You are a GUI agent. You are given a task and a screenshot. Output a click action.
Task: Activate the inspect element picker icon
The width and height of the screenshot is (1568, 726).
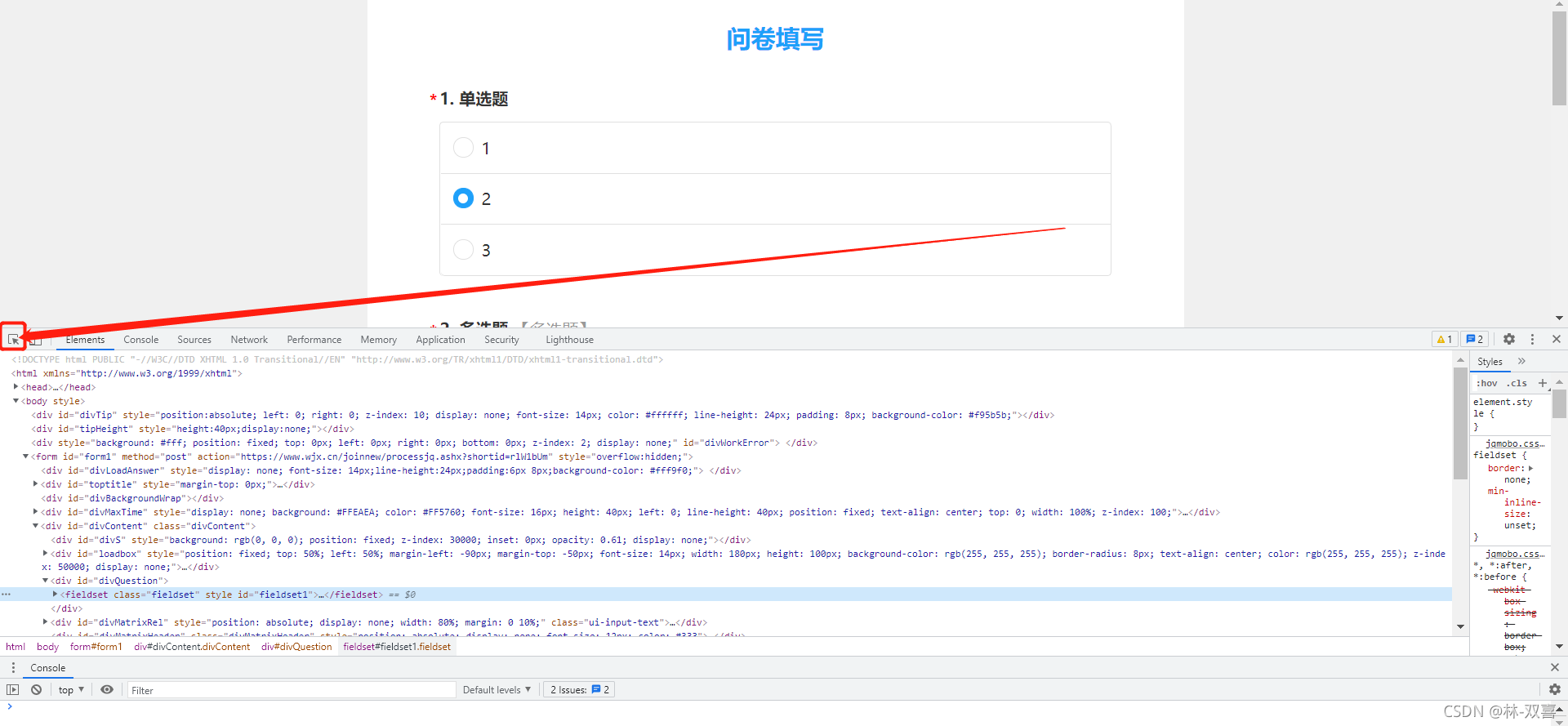click(14, 339)
